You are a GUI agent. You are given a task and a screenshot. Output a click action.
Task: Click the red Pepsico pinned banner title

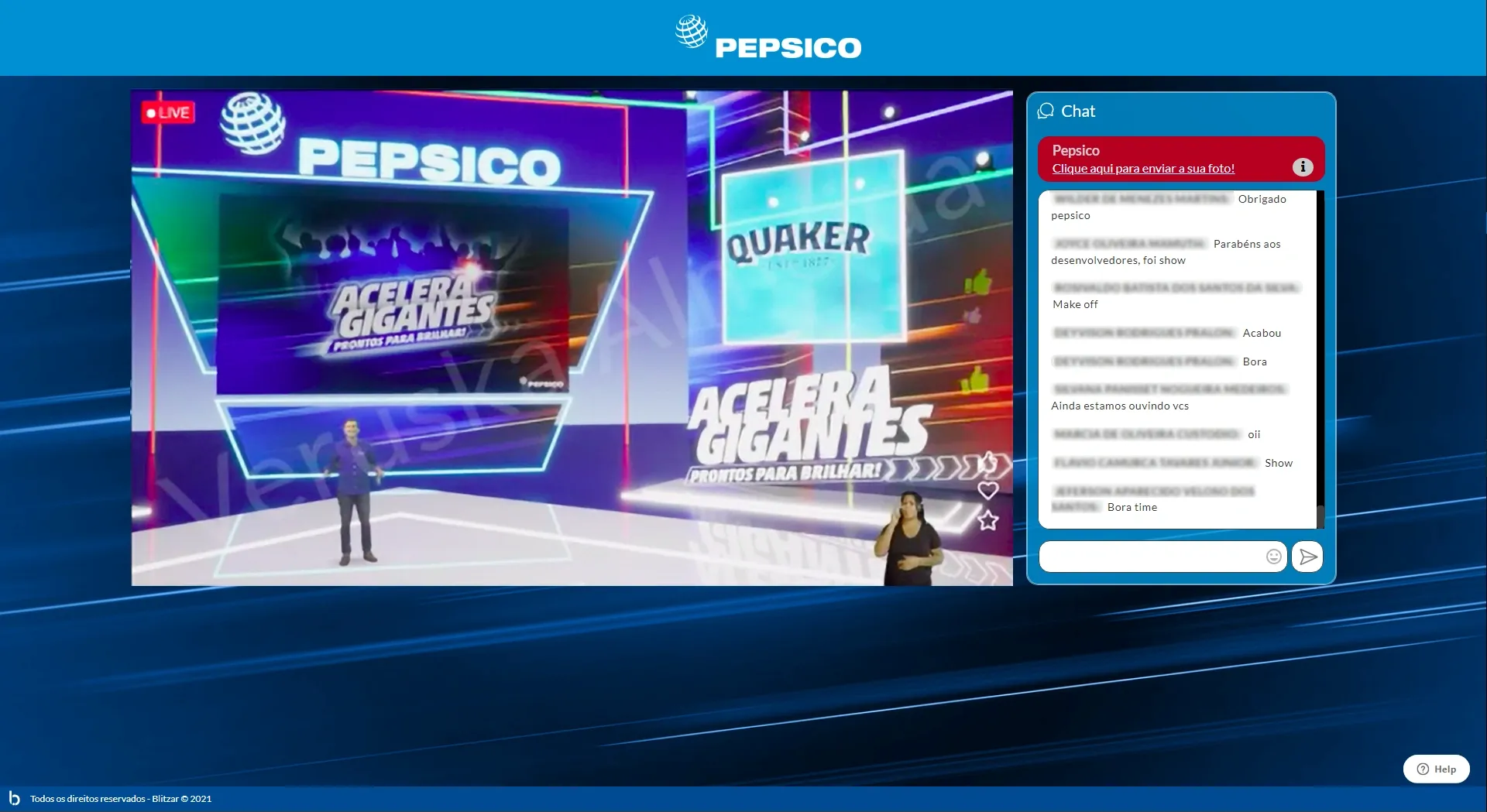pyautogui.click(x=1075, y=150)
